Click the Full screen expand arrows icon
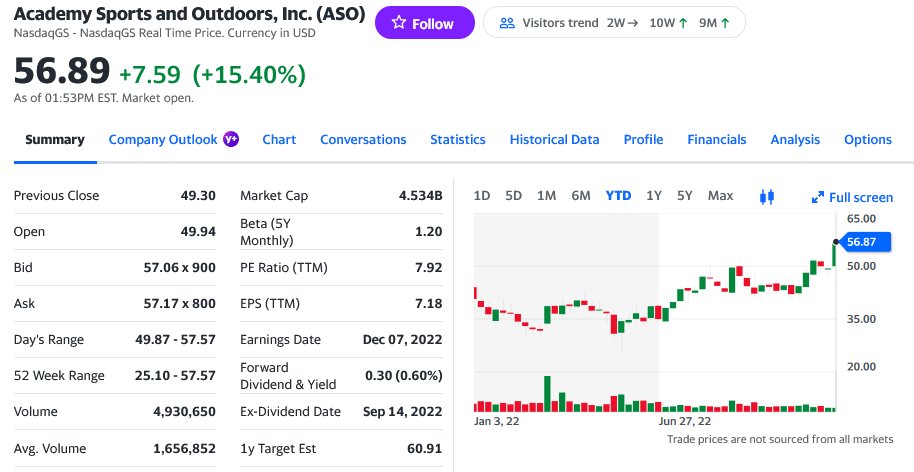 tap(818, 198)
